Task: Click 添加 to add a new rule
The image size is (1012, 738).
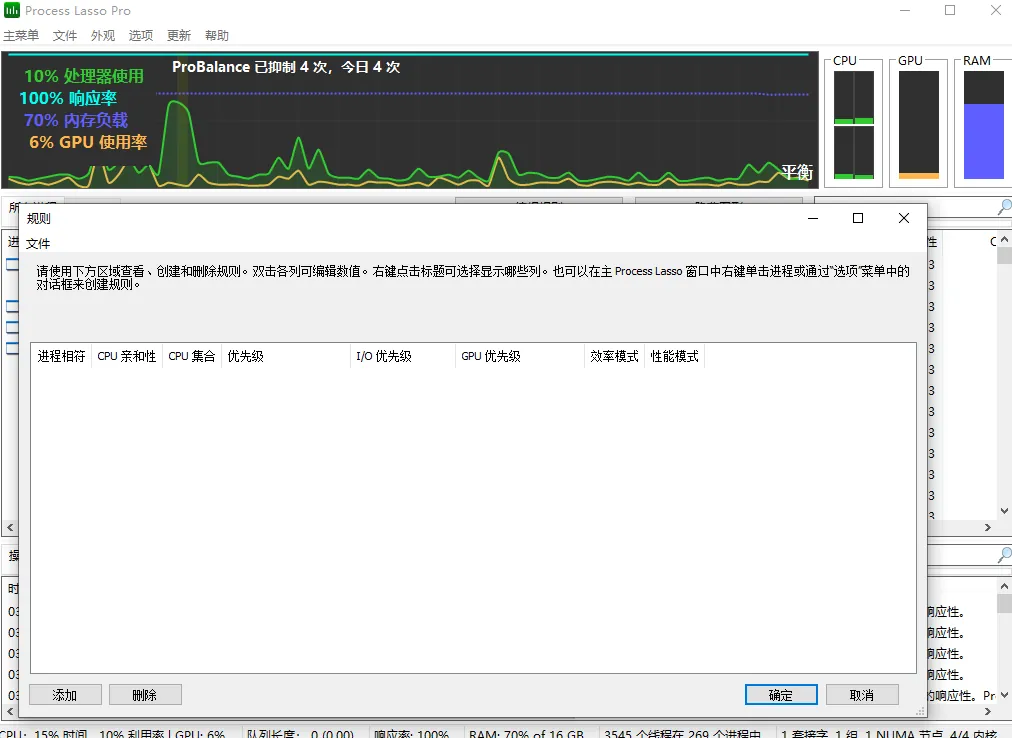Action: point(65,694)
